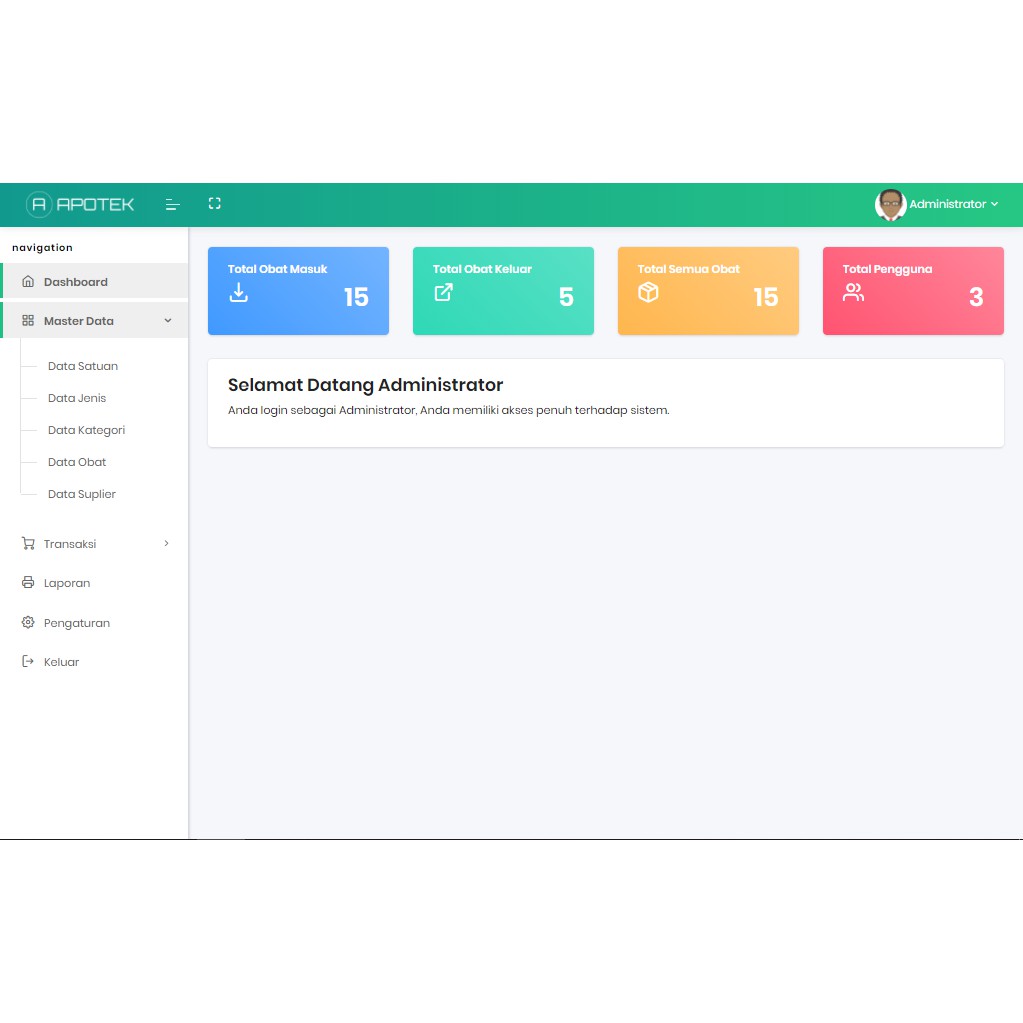The height and width of the screenshot is (1023, 1023).
Task: Click the Administrator profile avatar
Action: tap(890, 204)
